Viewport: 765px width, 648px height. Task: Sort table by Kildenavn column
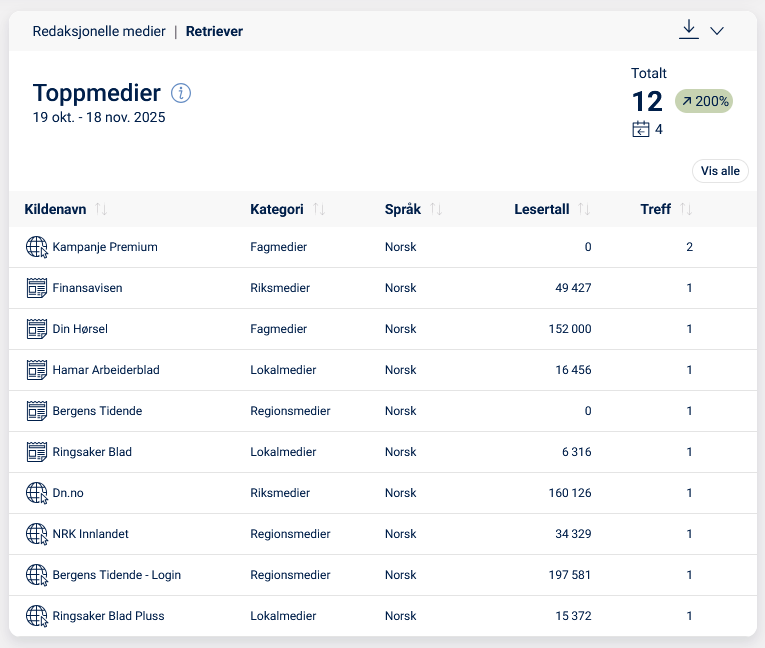(x=101, y=209)
